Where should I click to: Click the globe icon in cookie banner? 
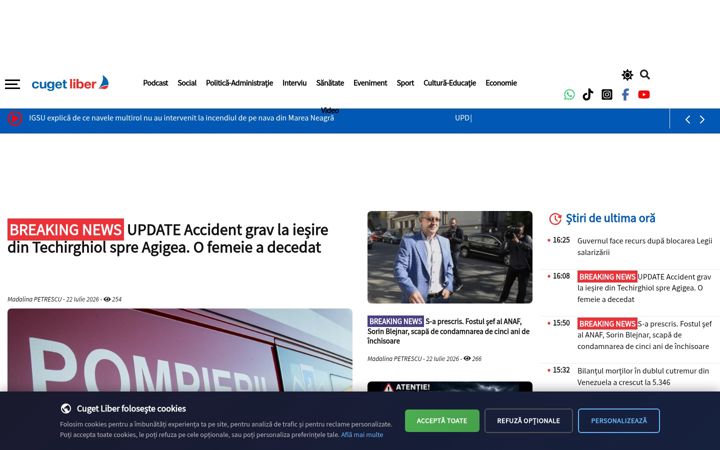tap(66, 408)
